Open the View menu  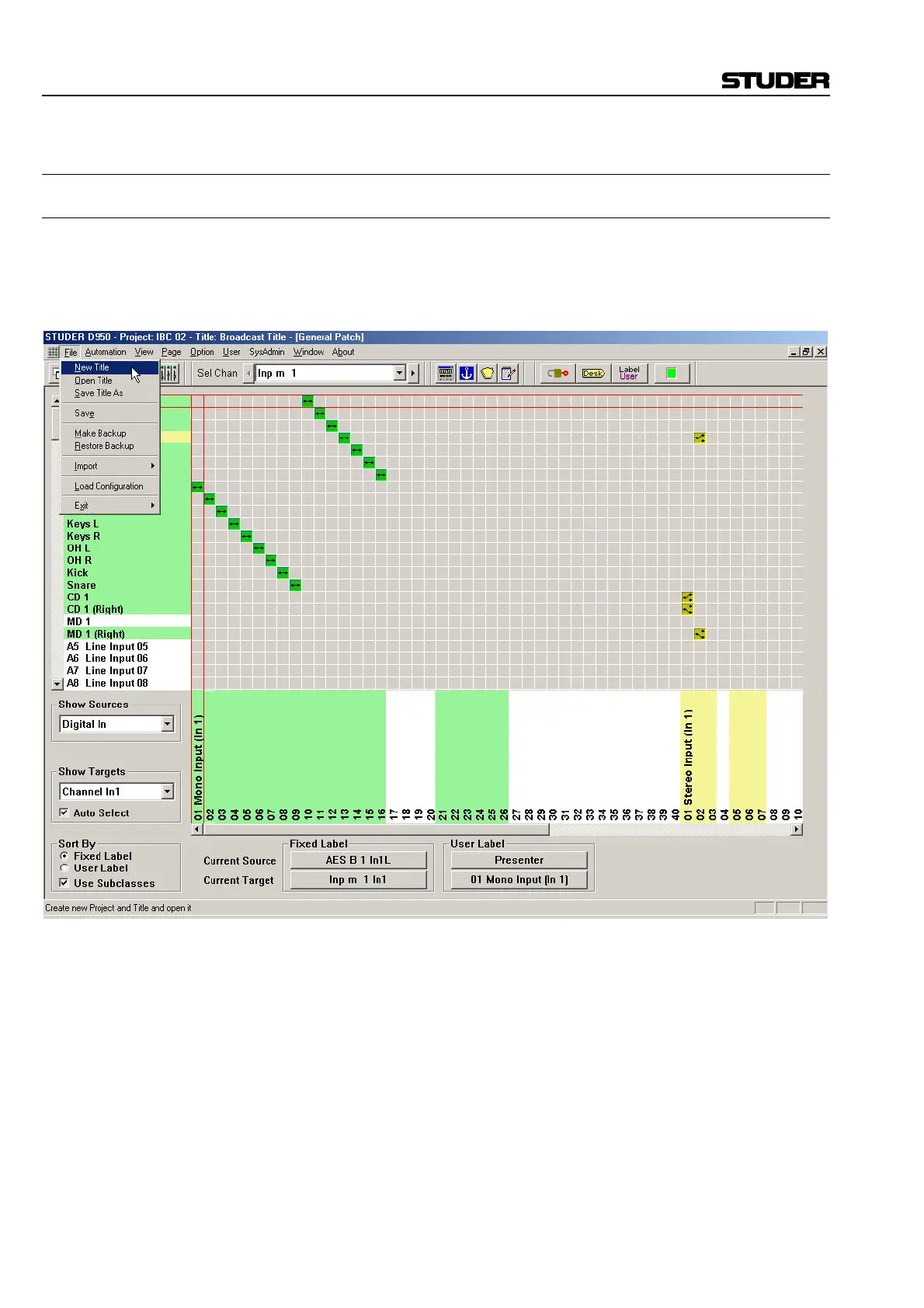click(144, 352)
